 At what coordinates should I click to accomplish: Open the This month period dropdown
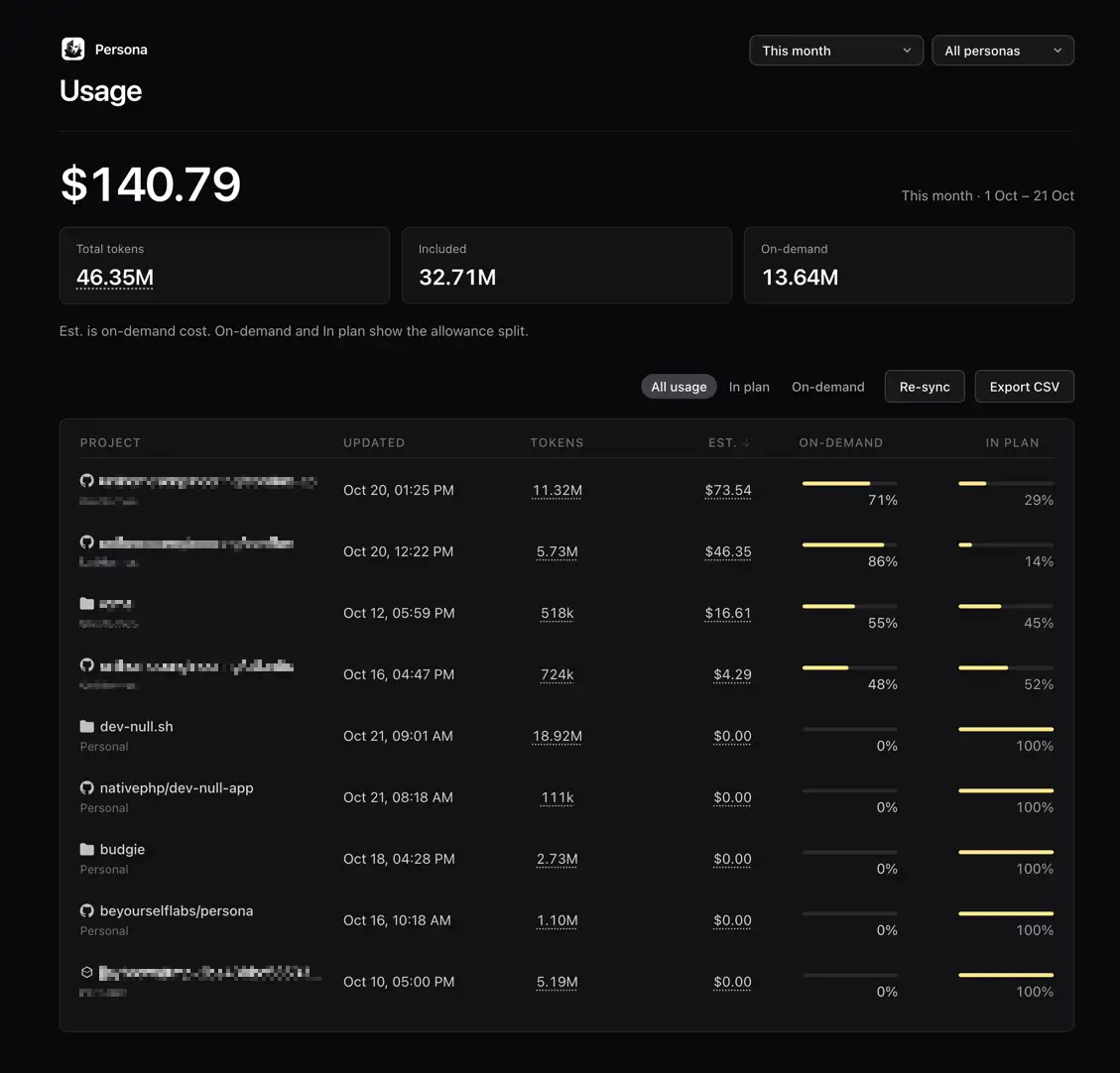835,51
